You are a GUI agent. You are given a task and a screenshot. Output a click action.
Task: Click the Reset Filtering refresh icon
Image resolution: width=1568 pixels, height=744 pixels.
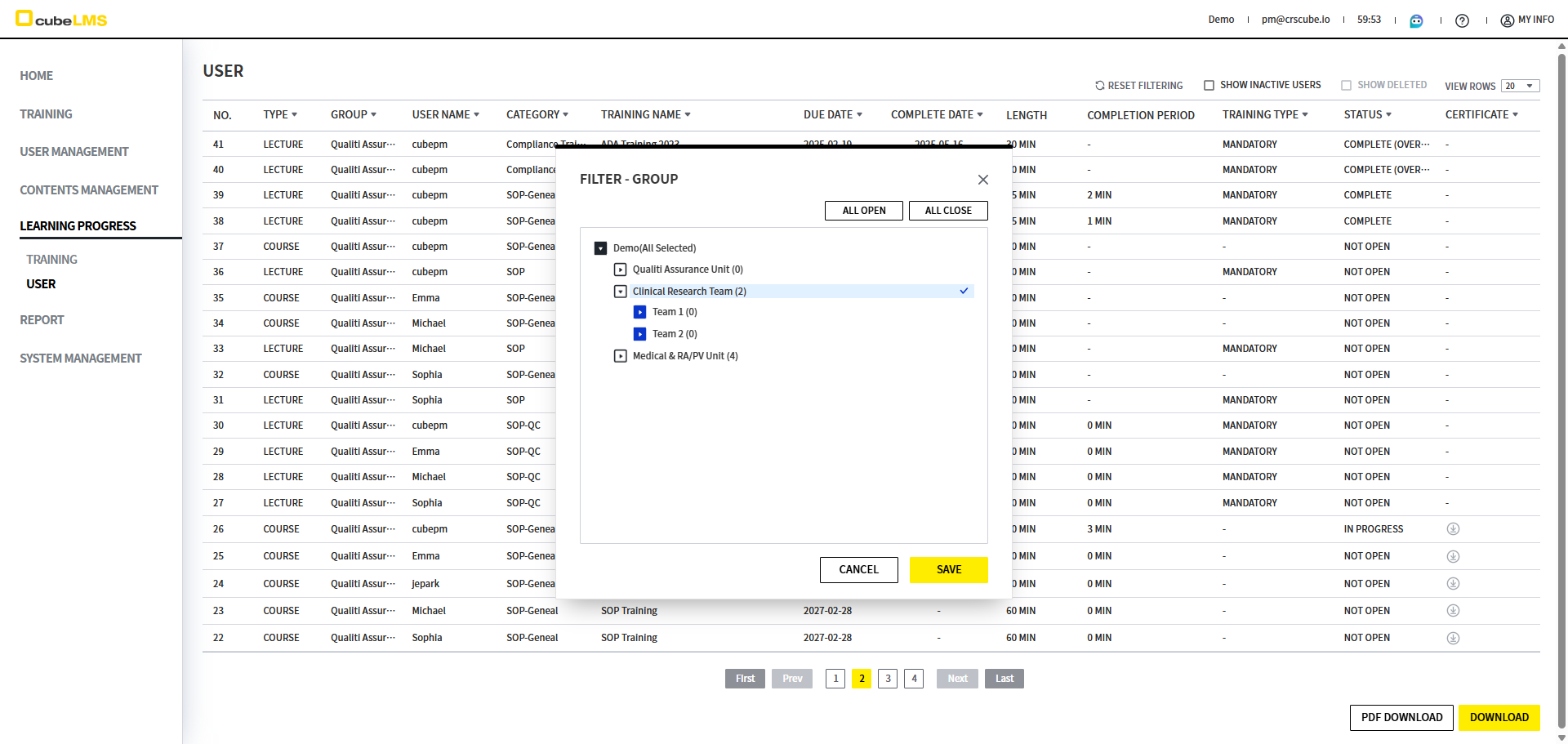(1099, 86)
